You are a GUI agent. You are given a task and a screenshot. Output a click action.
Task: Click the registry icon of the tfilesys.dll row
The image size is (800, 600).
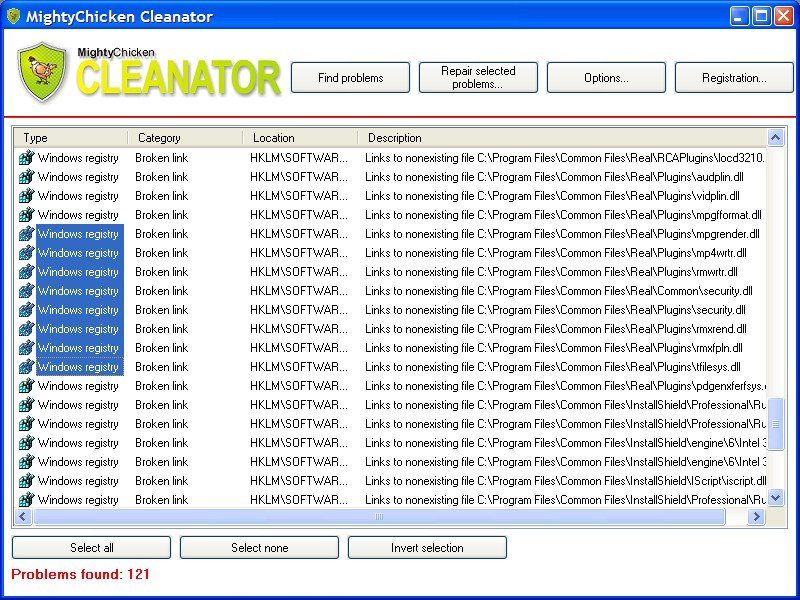click(26, 367)
